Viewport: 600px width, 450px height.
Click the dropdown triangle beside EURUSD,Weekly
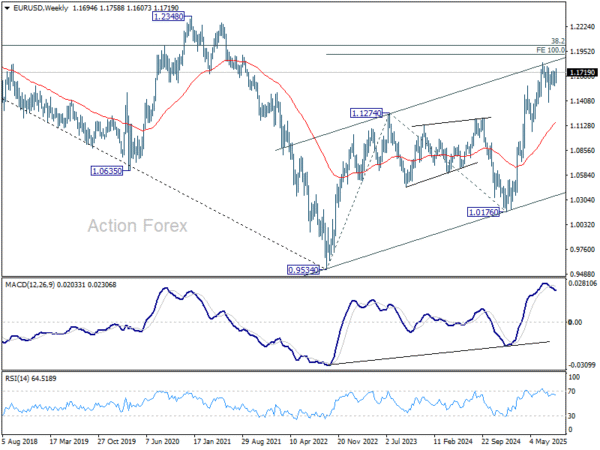pyautogui.click(x=7, y=8)
